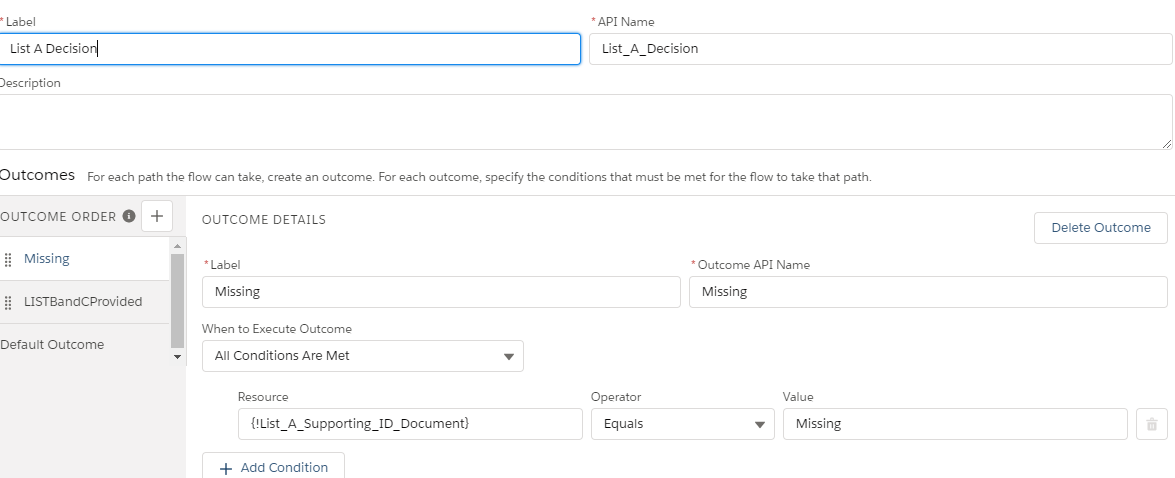Image resolution: width=1175 pixels, height=478 pixels.
Task: Click the outcome list scroll down arrow
Action: coord(178,356)
